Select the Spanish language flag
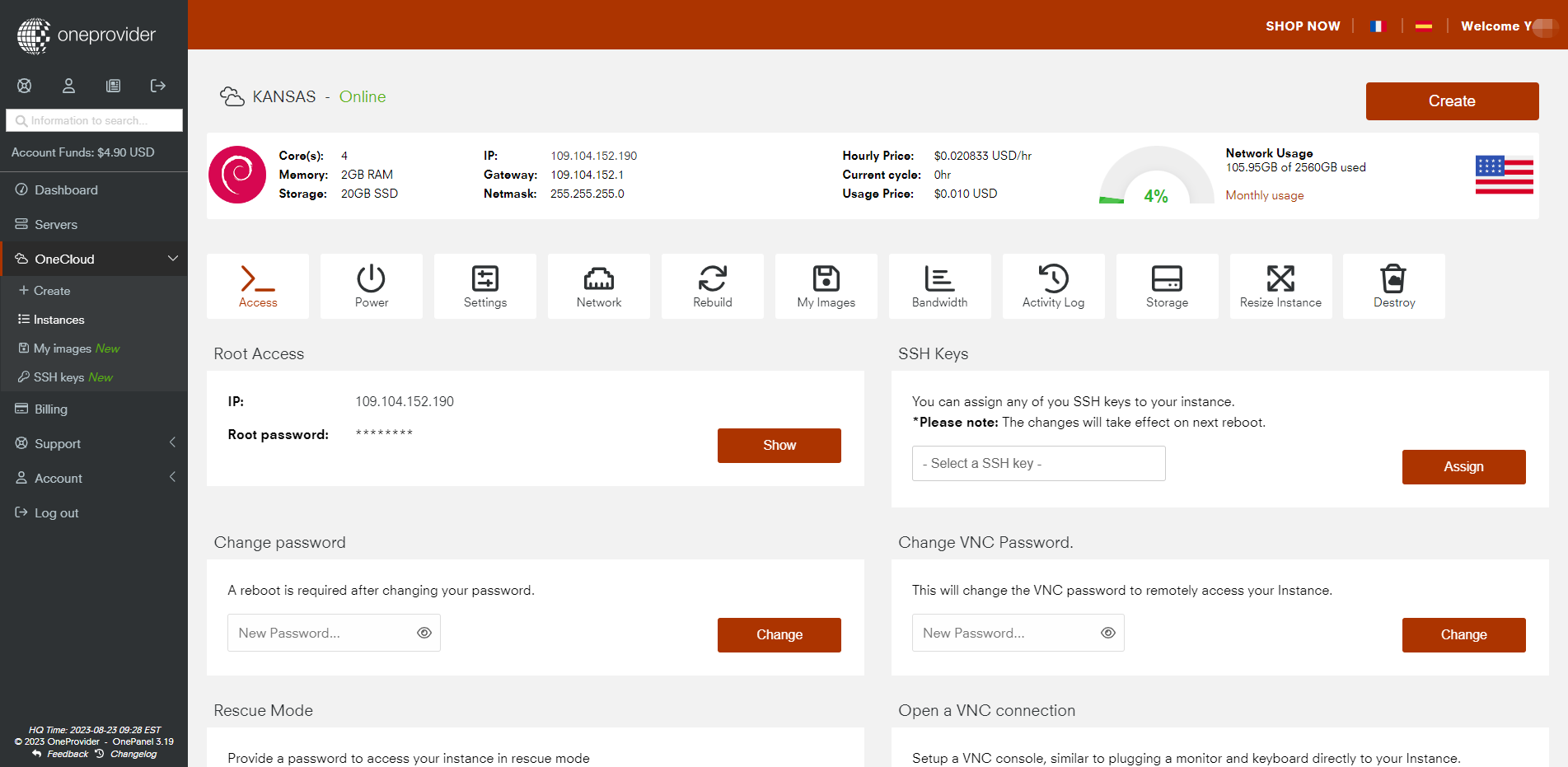 pos(1424,26)
